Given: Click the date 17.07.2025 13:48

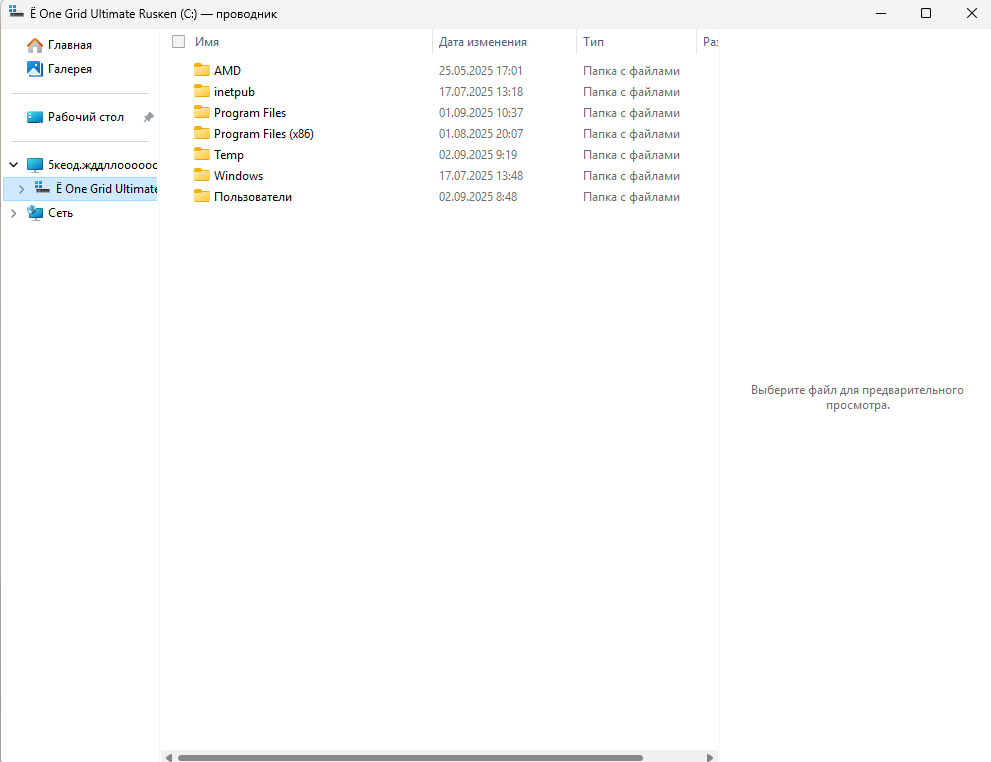Looking at the screenshot, I should 481,176.
